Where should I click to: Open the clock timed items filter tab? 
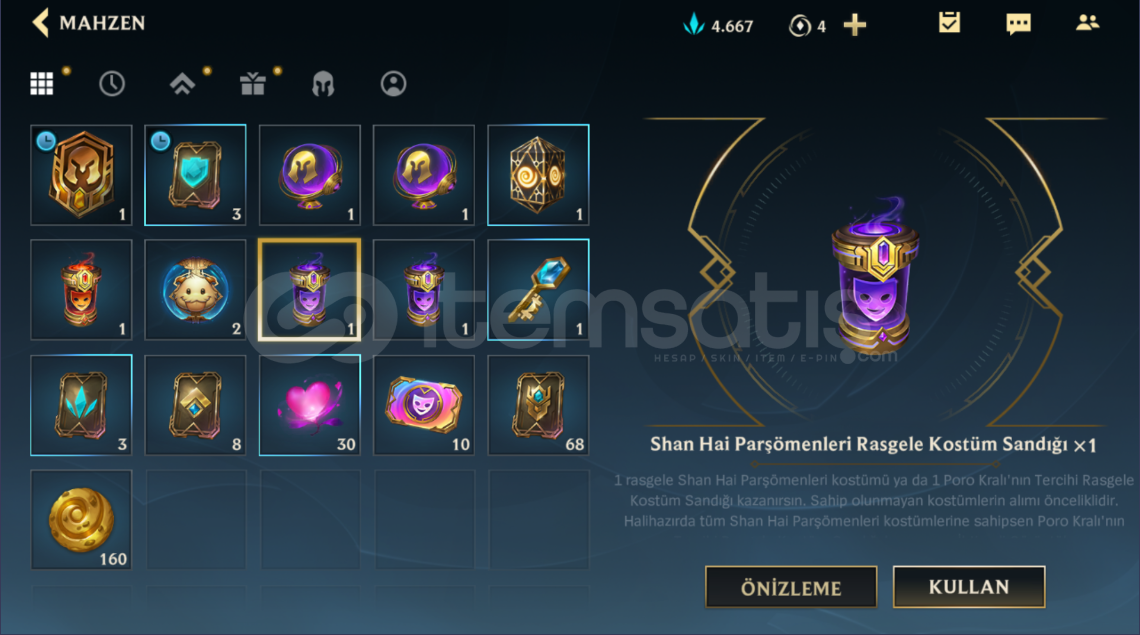click(x=112, y=84)
